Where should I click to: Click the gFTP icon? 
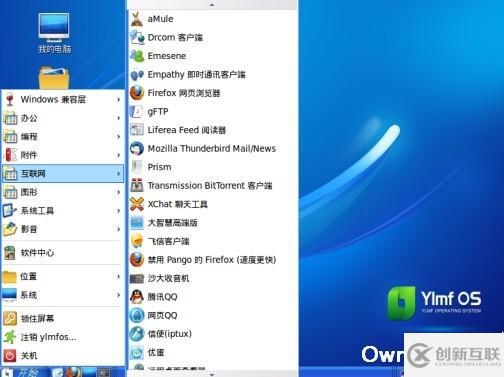point(136,111)
